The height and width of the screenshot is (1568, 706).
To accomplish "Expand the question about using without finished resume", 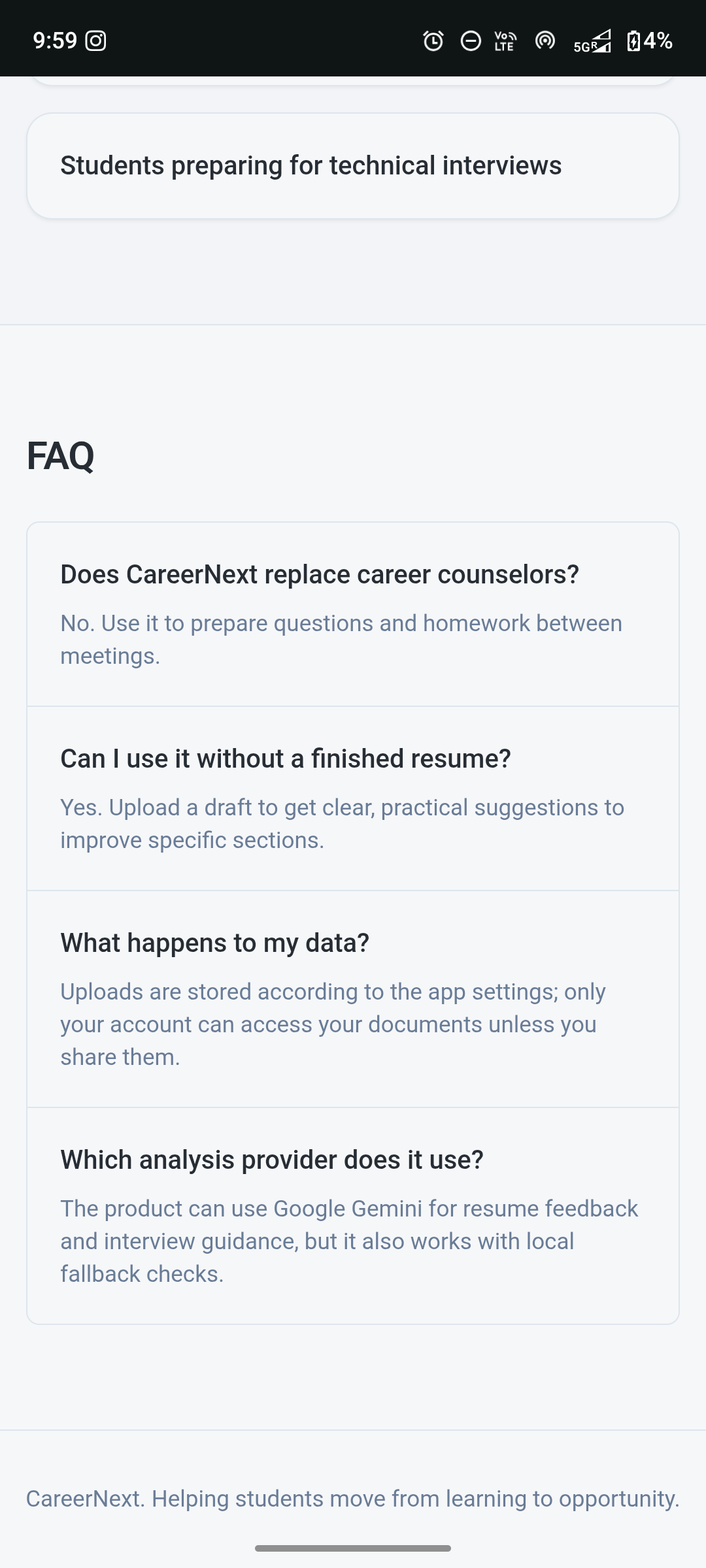I will coord(286,759).
